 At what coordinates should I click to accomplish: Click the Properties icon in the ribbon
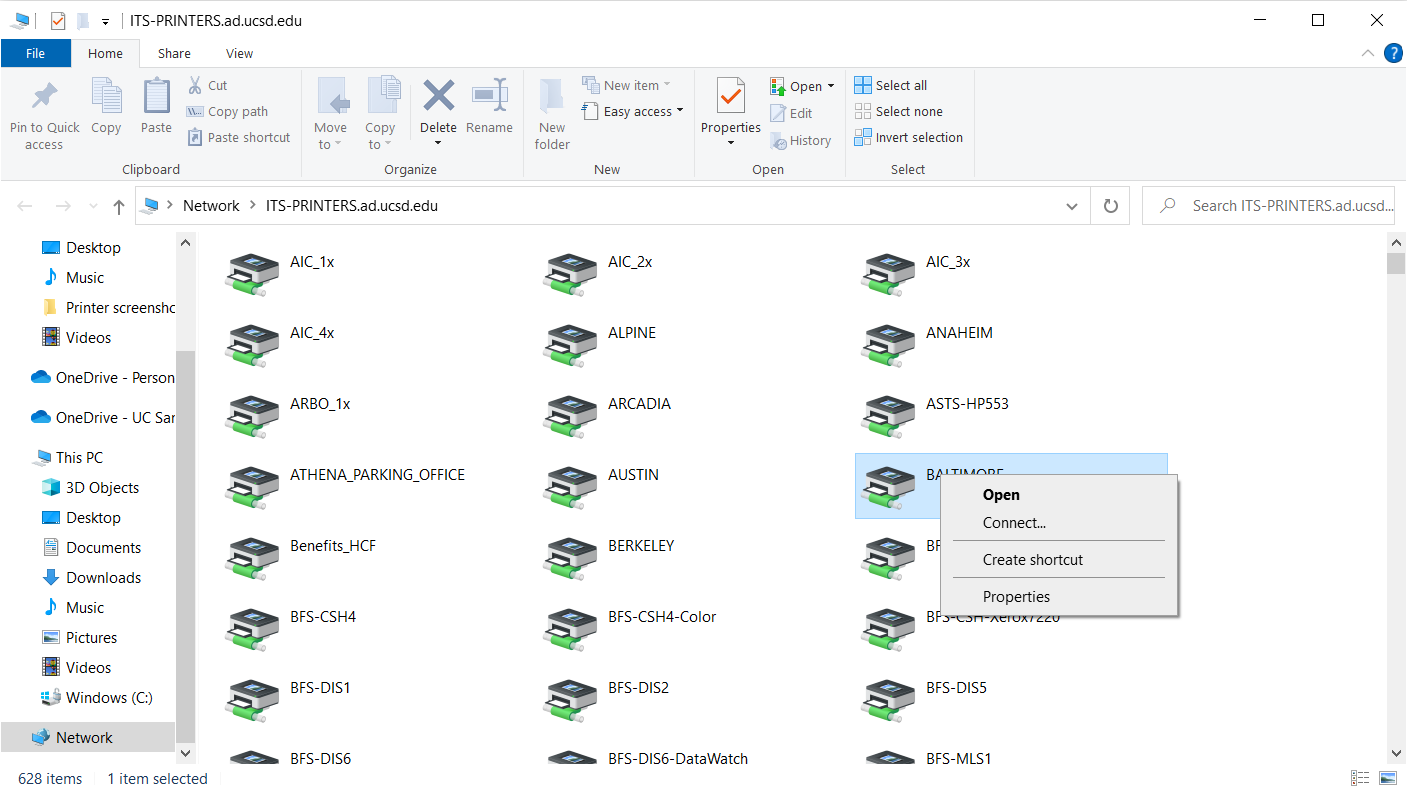coord(731,98)
